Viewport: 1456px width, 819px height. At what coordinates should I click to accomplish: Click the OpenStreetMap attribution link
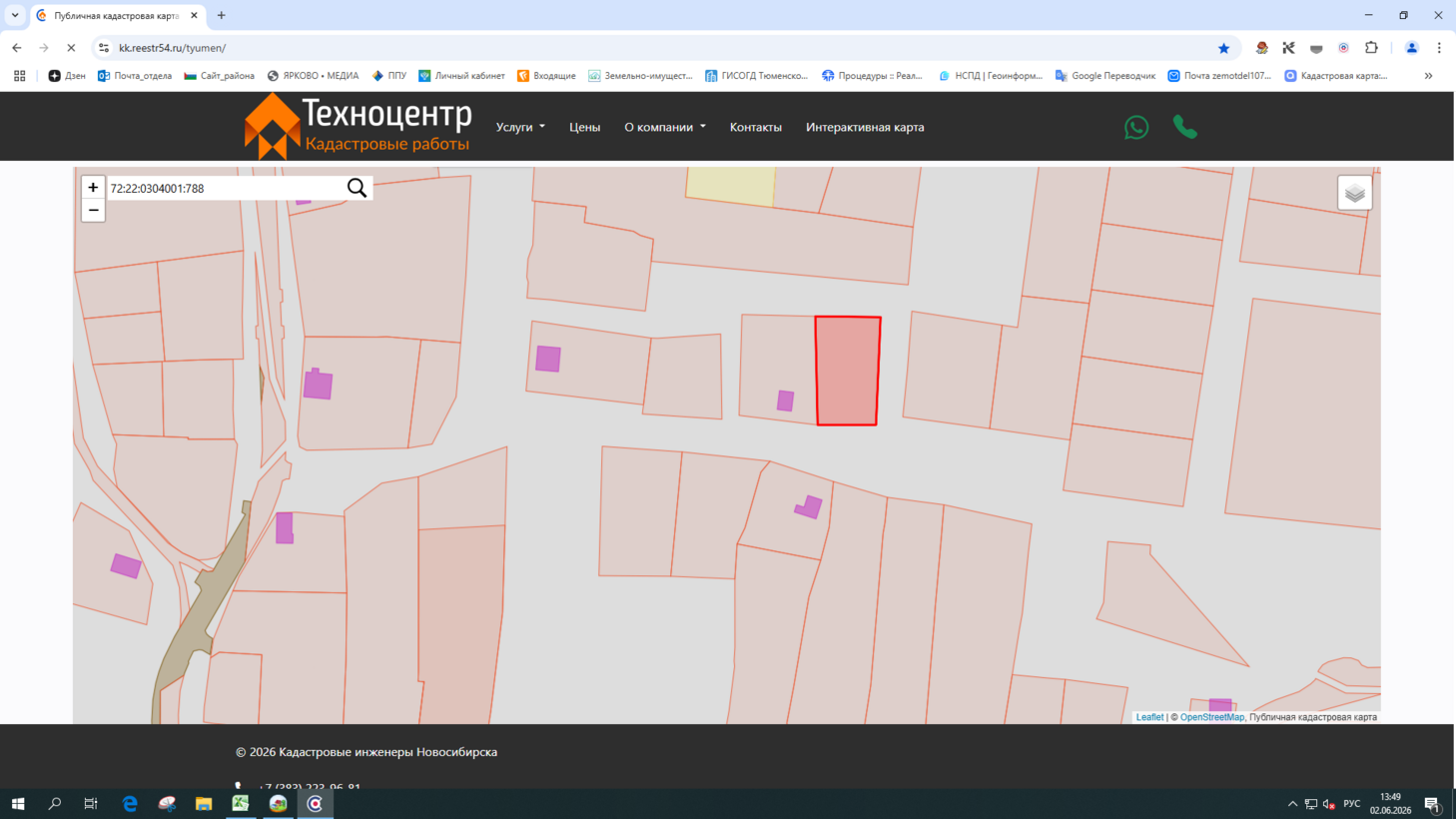(x=1212, y=717)
